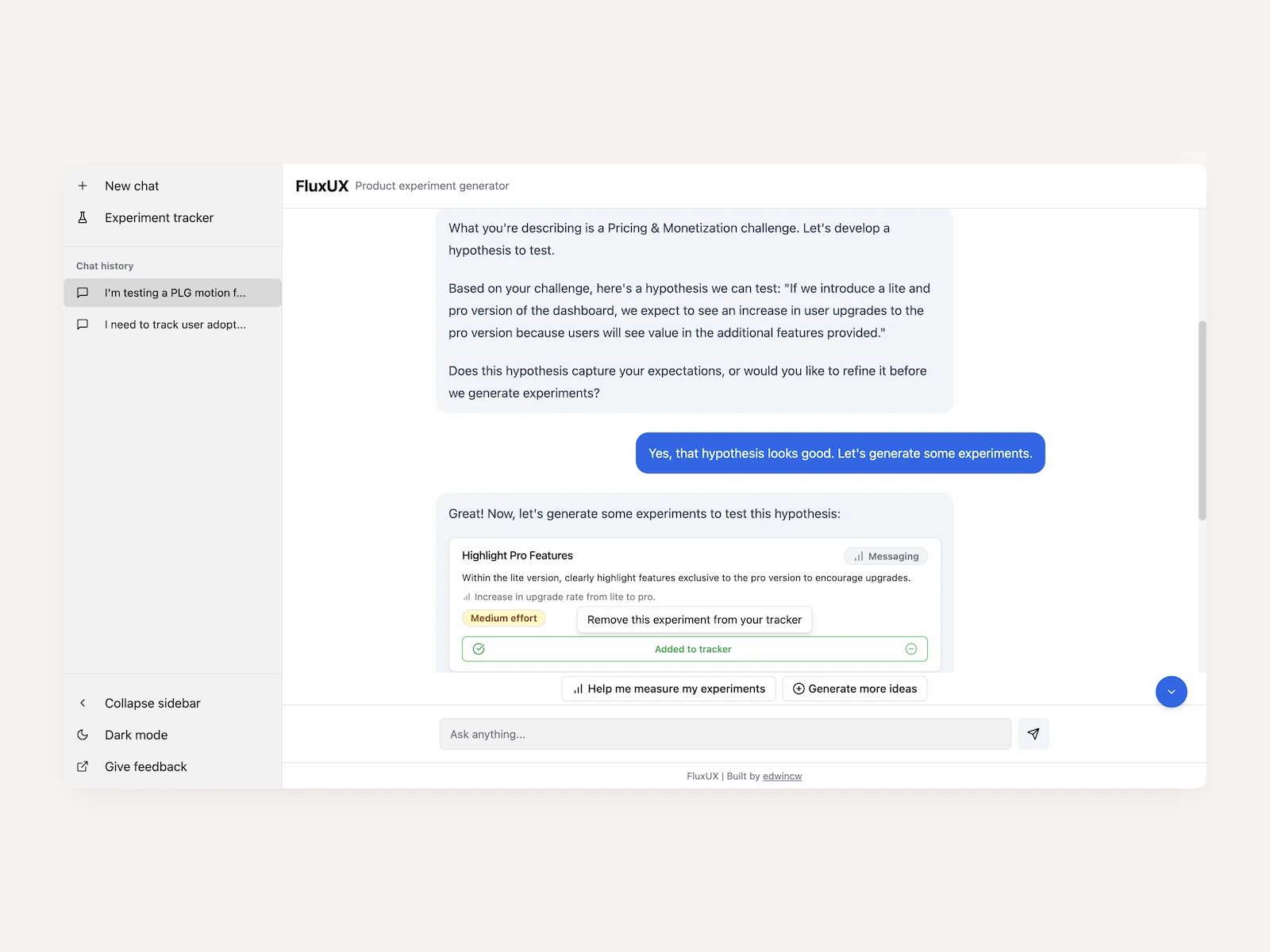Screen dimensions: 1270x952
Task: Click the blue user message bubble
Action: (841, 453)
